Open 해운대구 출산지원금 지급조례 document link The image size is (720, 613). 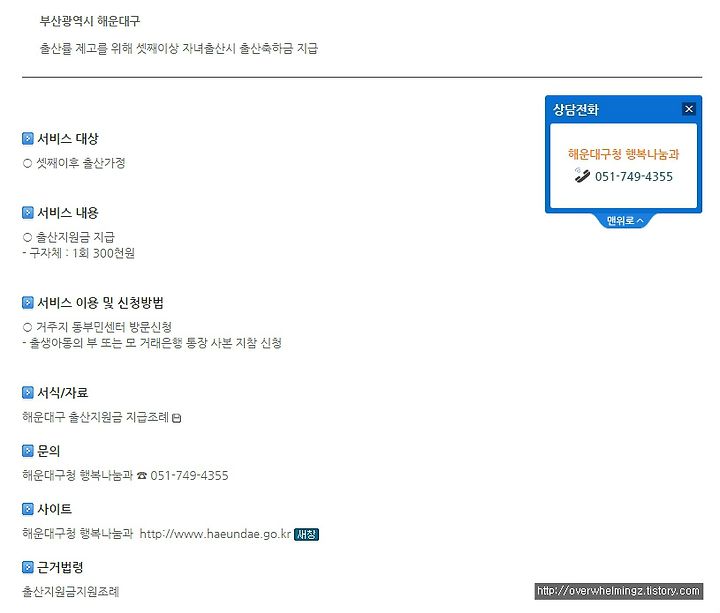coord(96,417)
